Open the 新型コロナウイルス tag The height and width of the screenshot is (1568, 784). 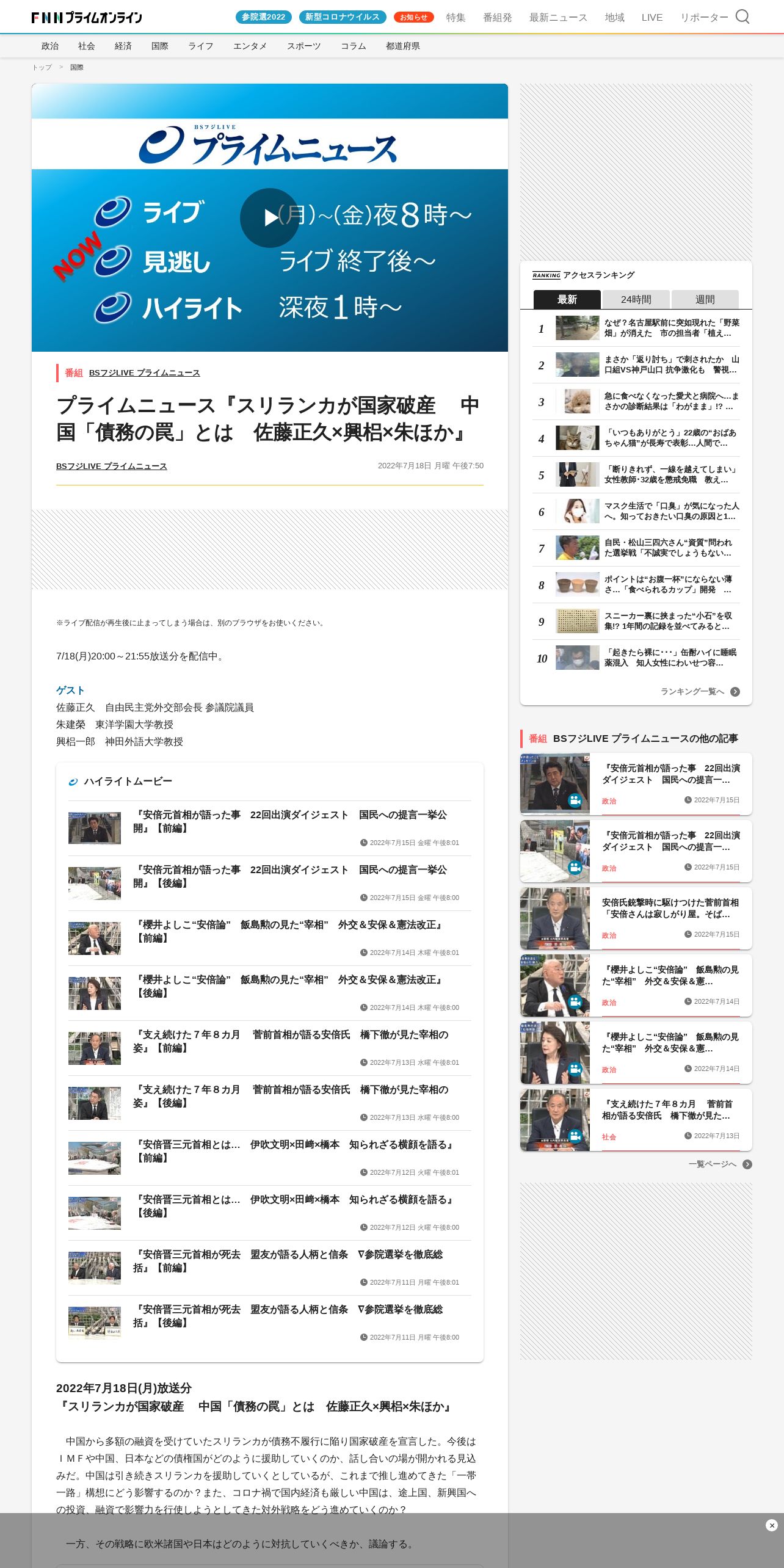click(x=343, y=17)
